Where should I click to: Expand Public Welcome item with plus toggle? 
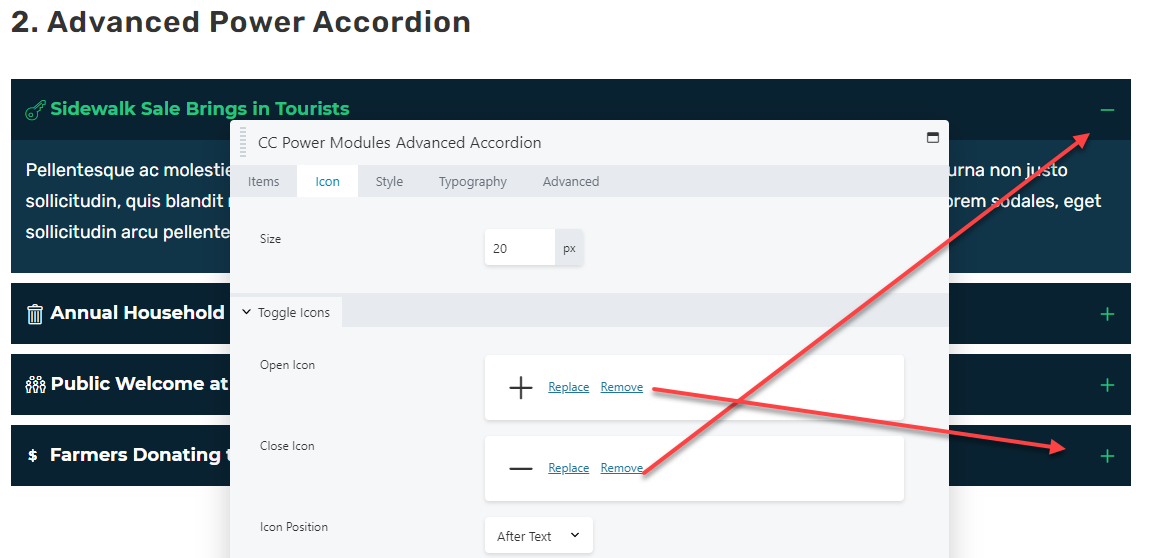[x=1107, y=385]
